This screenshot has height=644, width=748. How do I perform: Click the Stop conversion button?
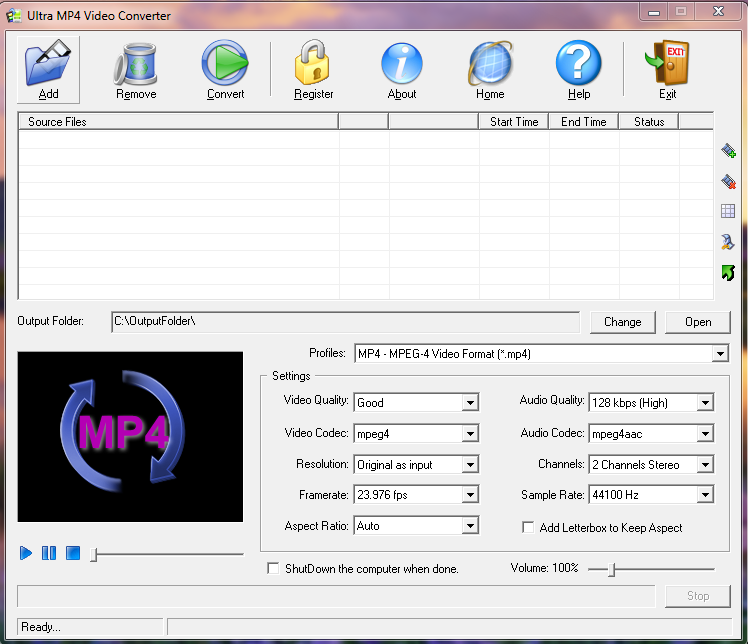click(x=698, y=596)
